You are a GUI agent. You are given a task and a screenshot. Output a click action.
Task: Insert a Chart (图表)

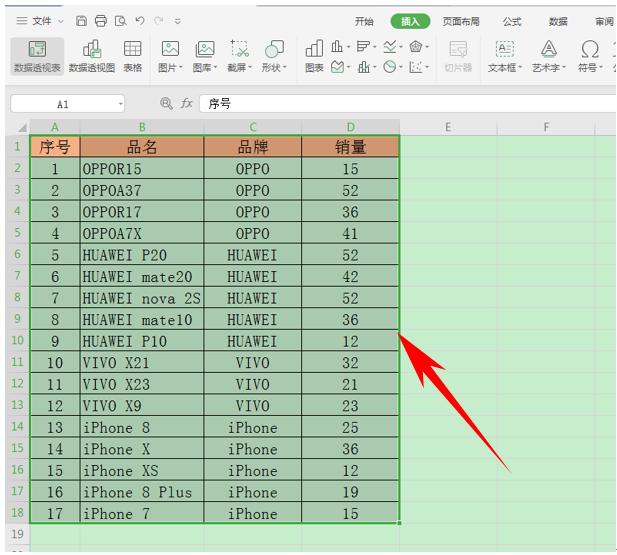coord(314,56)
